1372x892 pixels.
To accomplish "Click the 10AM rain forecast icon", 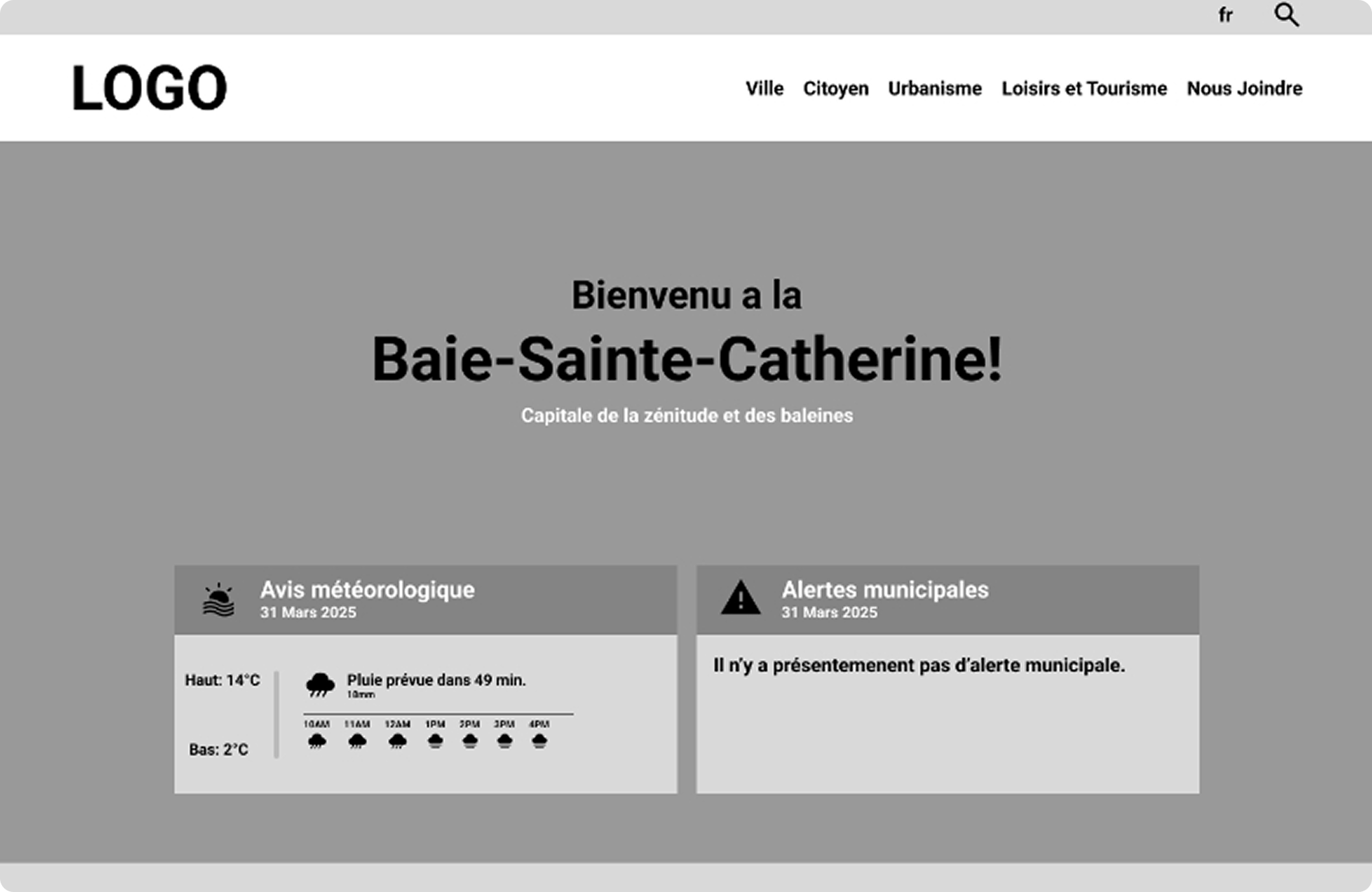I will tap(316, 741).
